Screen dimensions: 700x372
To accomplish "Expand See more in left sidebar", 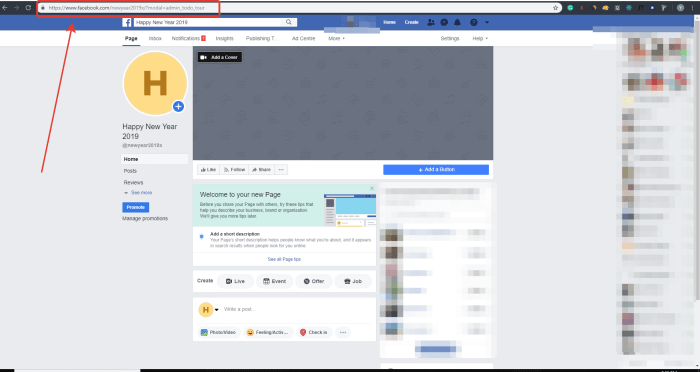I will click(x=138, y=192).
